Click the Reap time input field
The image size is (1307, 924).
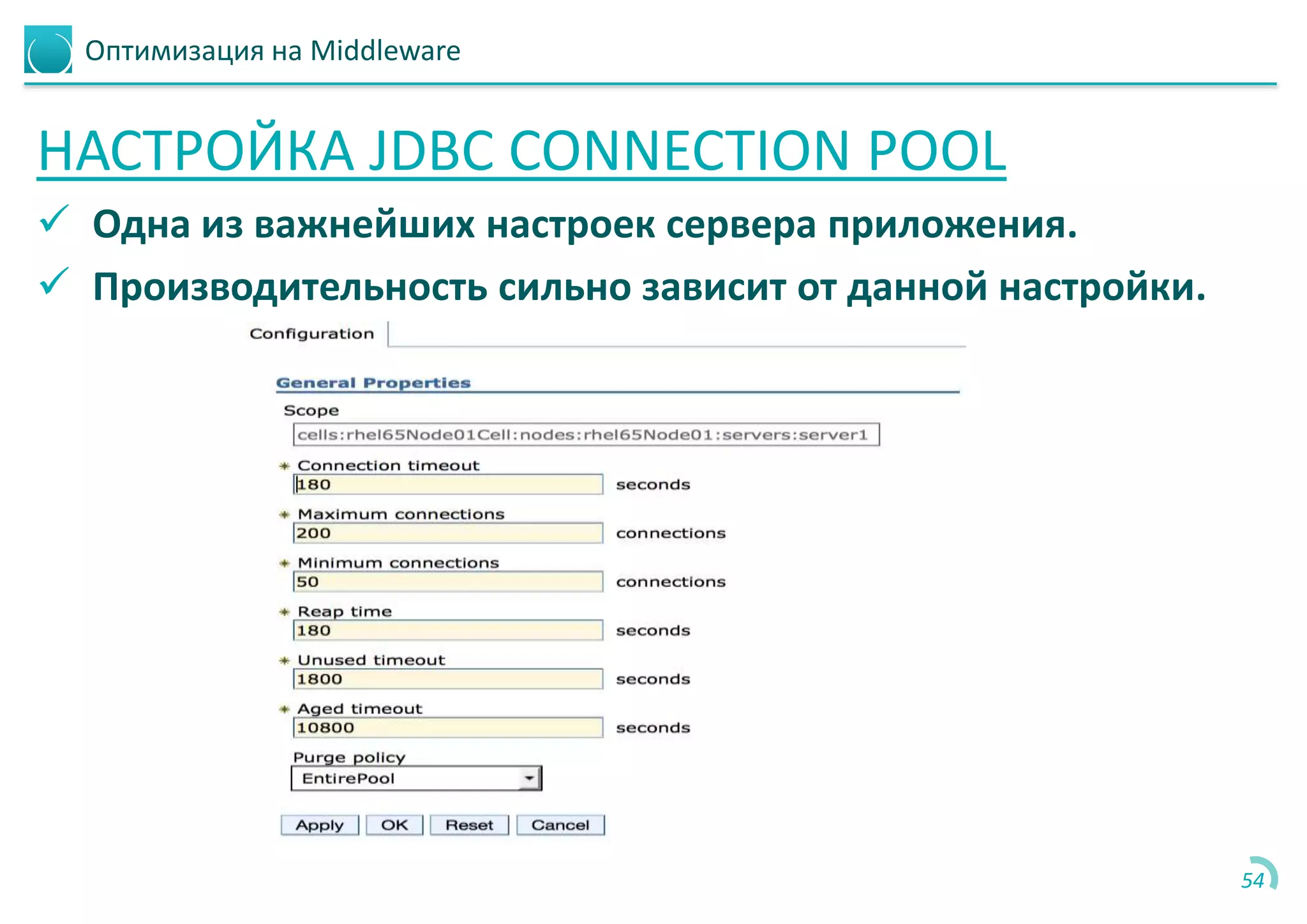pyautogui.click(x=448, y=630)
